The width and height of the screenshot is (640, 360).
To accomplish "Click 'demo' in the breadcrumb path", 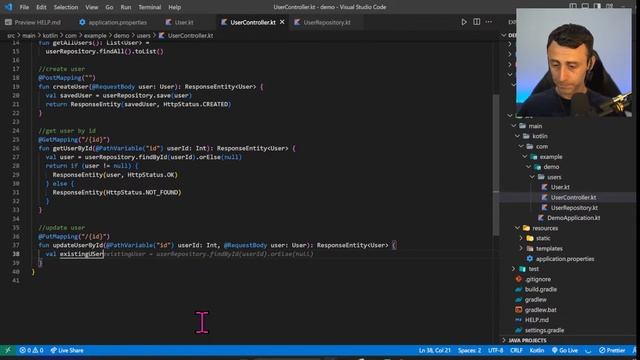I will tap(121, 36).
